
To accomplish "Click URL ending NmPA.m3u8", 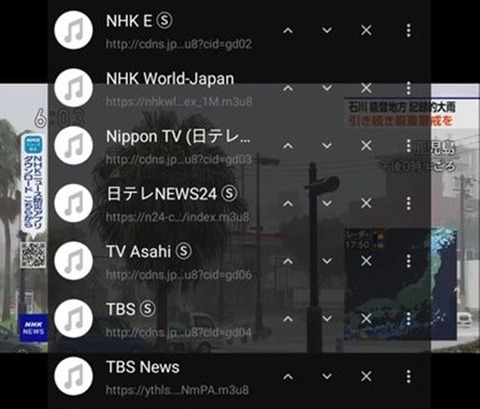I will tap(177, 390).
